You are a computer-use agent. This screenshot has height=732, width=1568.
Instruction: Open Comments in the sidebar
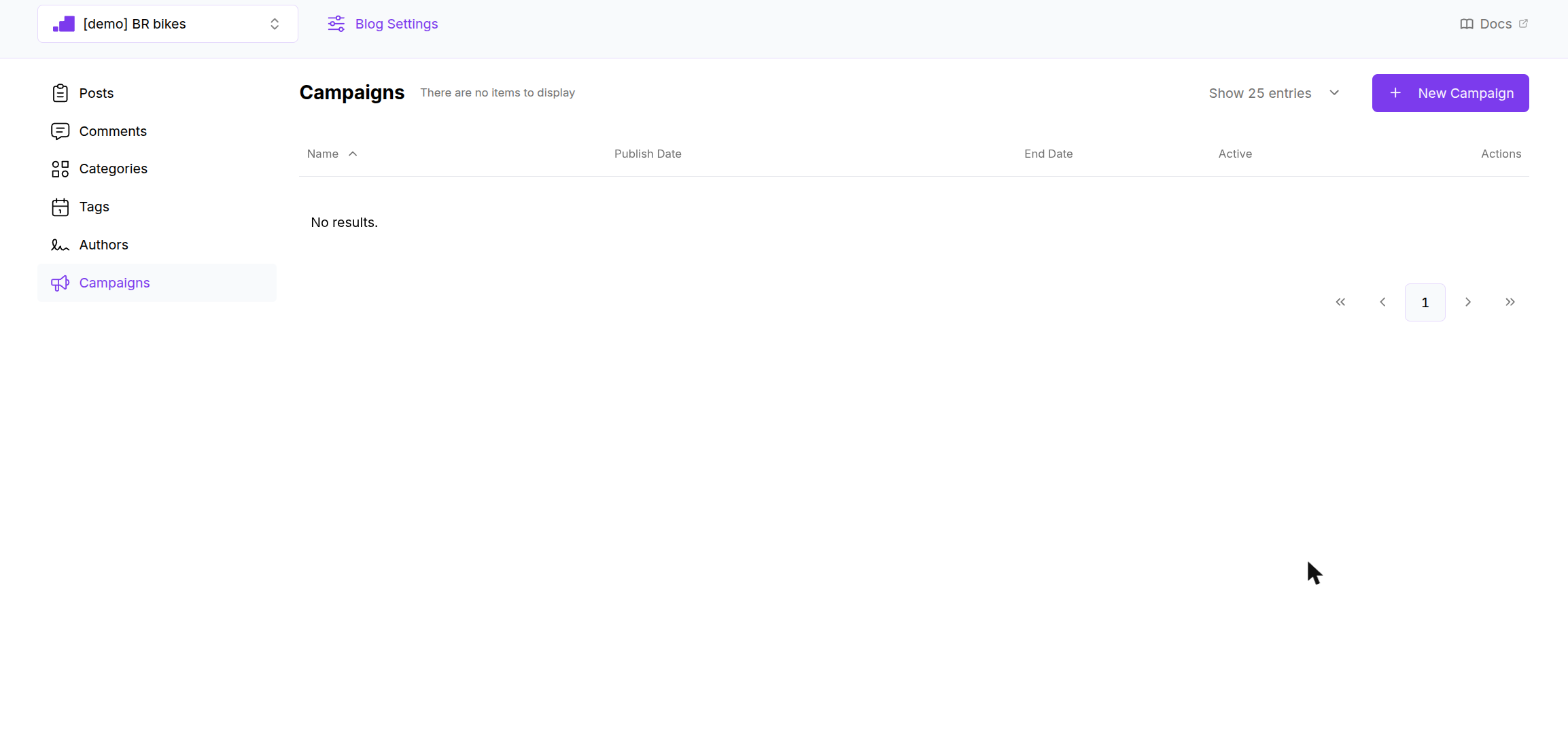point(157,131)
